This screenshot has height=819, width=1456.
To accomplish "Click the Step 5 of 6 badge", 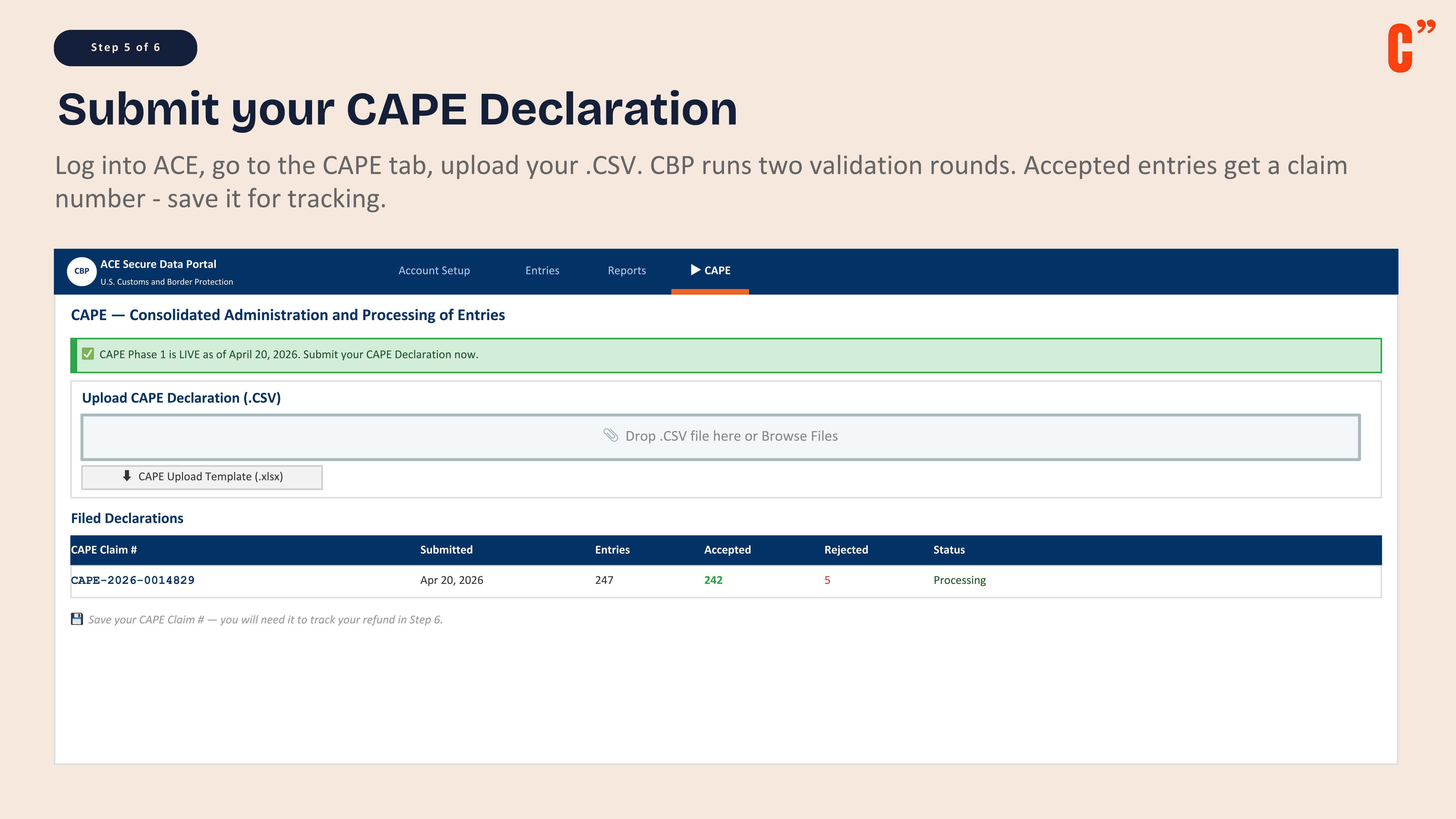I will point(125,48).
